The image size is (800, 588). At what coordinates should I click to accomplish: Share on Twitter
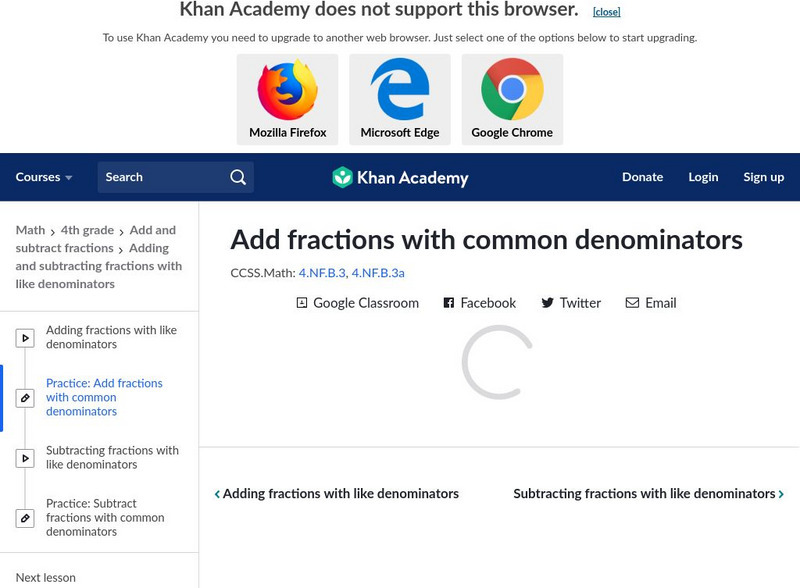pyautogui.click(x=547, y=303)
